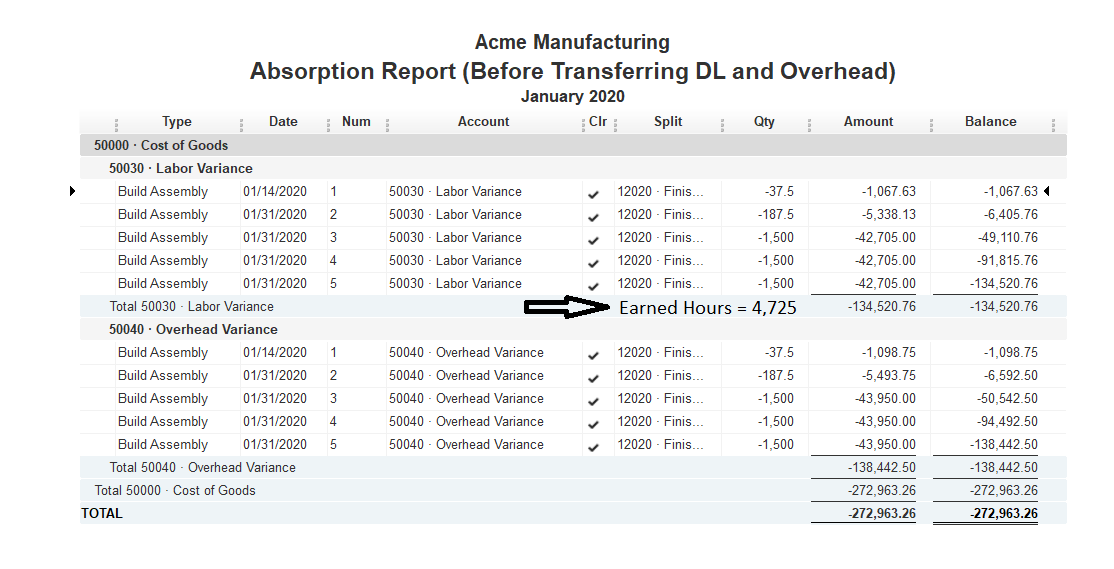Click Qty -187.5 in Labor Variance row 2
Viewport: 1114px width, 569px height.
tap(777, 215)
